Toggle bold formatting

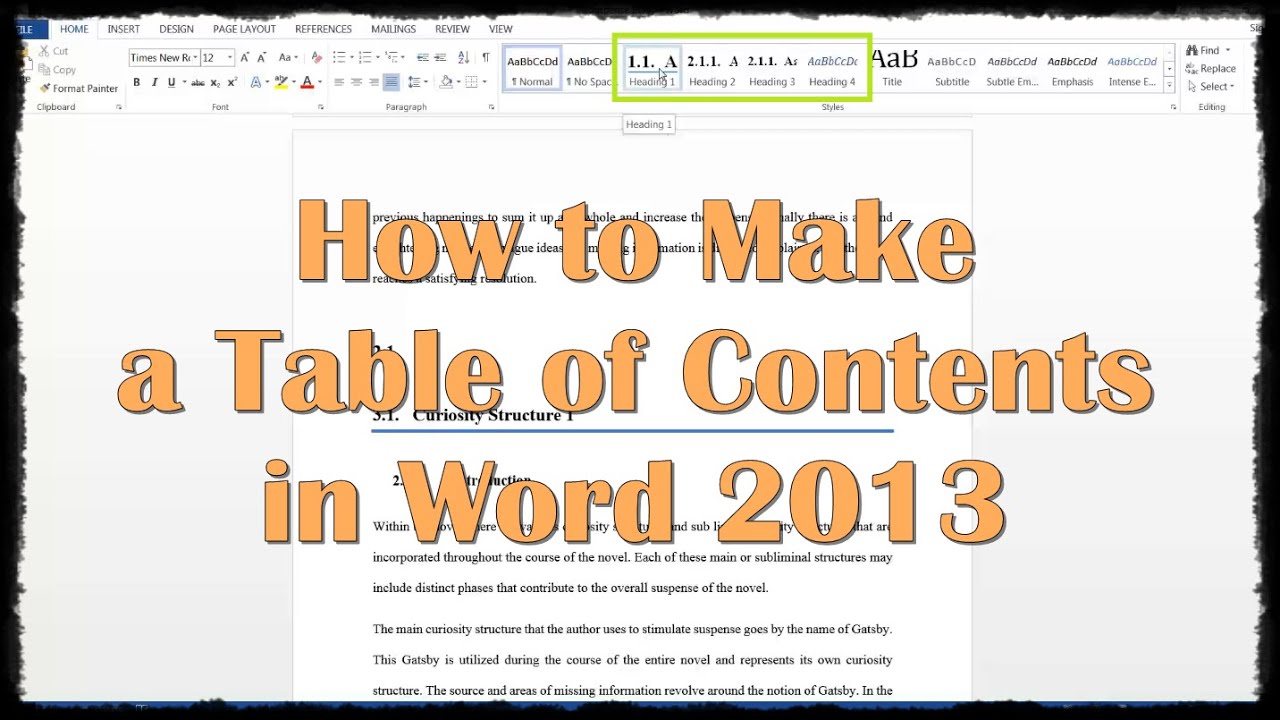[137, 83]
